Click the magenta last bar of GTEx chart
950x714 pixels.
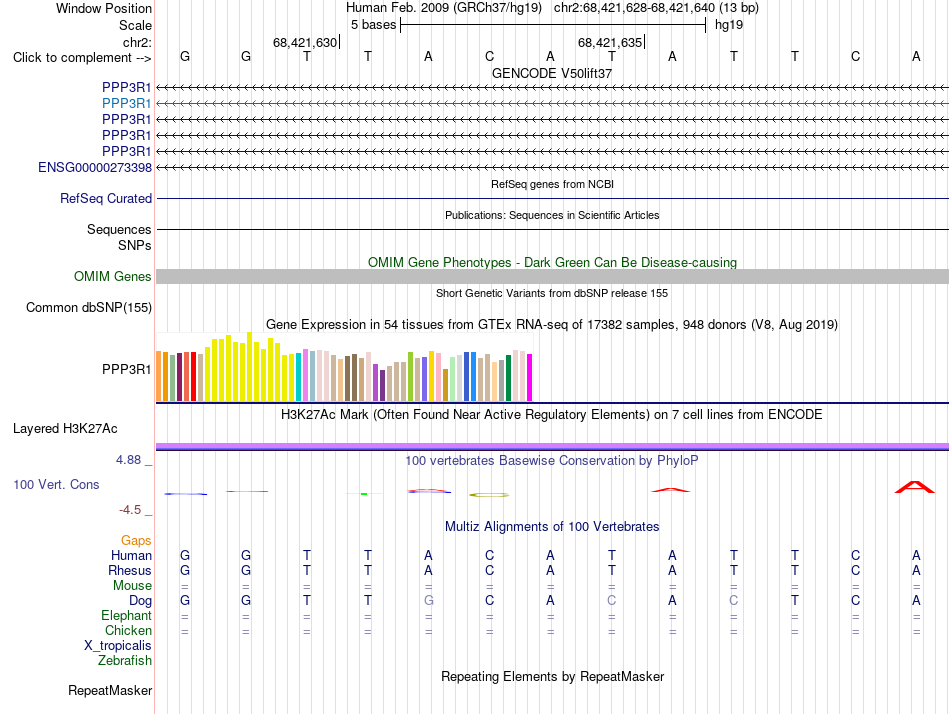(x=530, y=378)
